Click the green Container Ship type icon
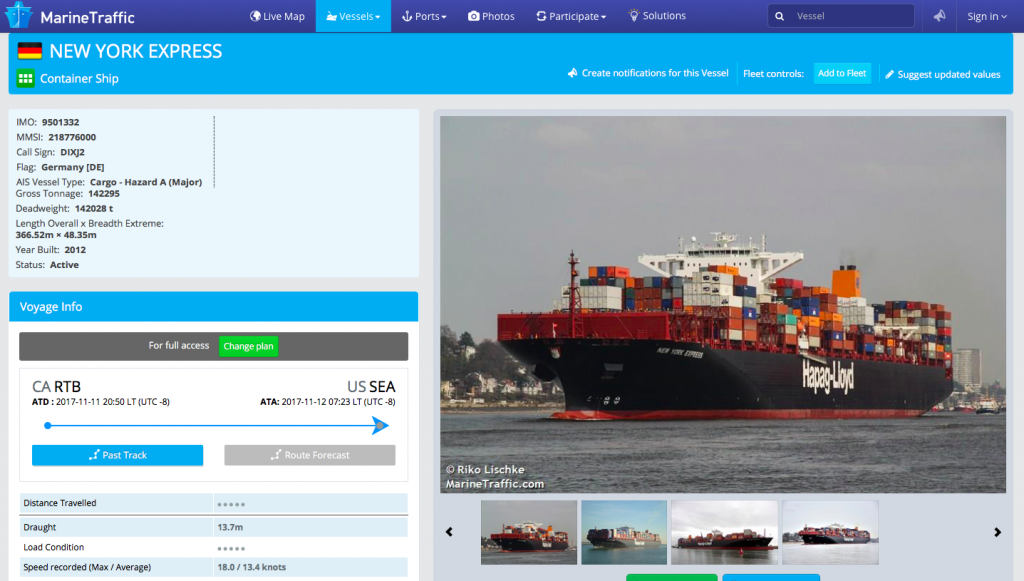Screen dimensions: 1024x581 pyautogui.click(x=25, y=78)
